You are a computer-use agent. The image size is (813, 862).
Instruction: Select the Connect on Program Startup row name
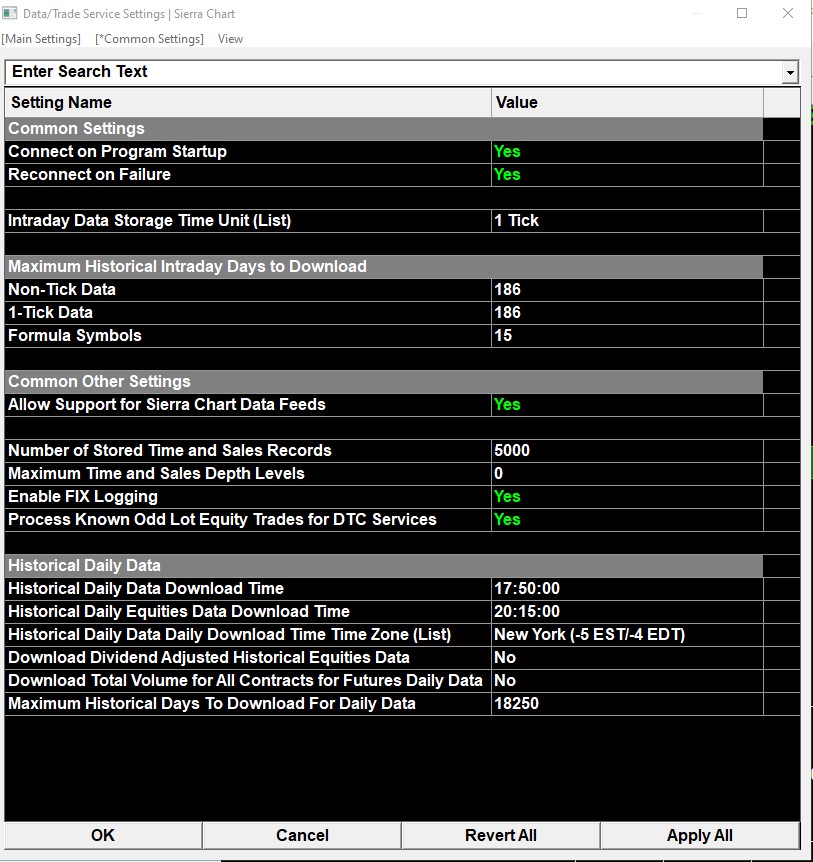pos(248,152)
